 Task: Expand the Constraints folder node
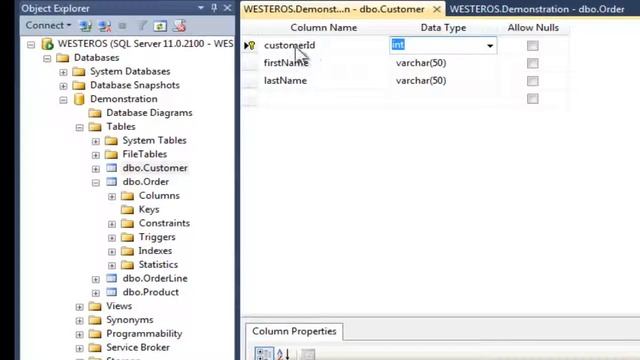[x=111, y=224]
